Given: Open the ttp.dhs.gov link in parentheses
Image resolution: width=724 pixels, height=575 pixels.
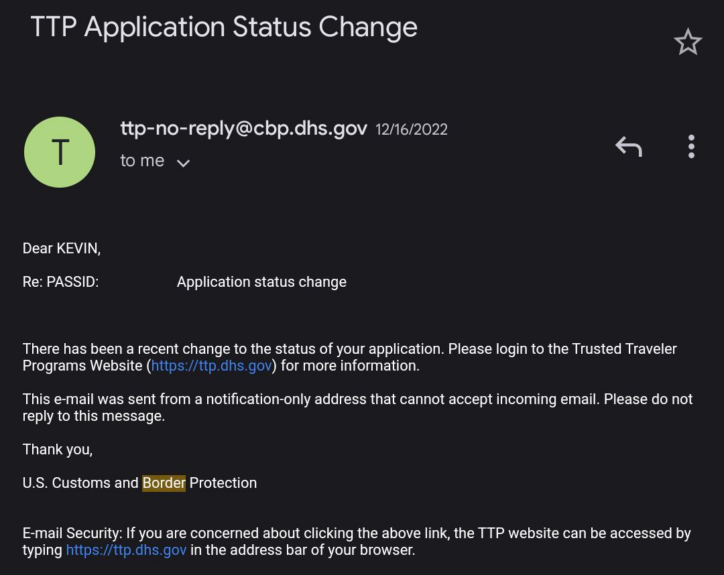Looking at the screenshot, I should (x=212, y=366).
